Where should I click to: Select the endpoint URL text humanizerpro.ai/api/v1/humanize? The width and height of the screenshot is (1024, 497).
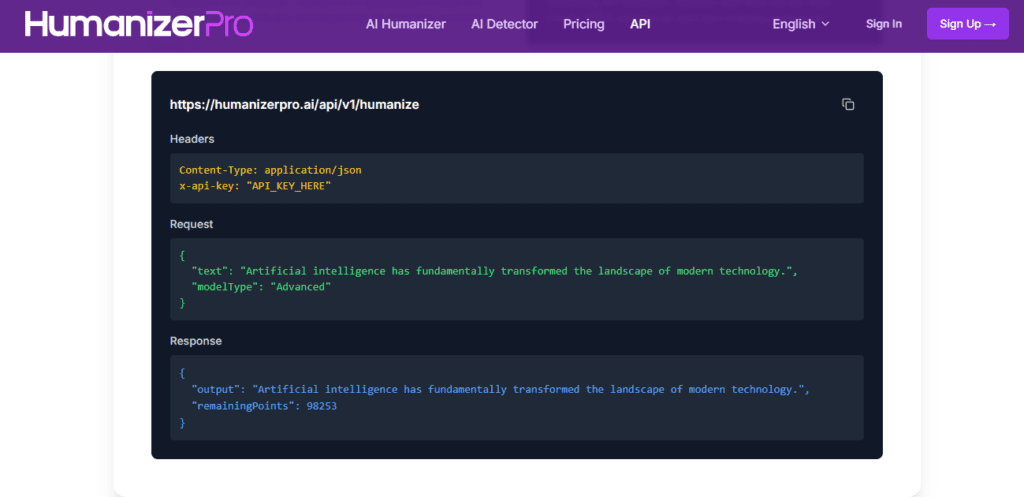tap(295, 104)
